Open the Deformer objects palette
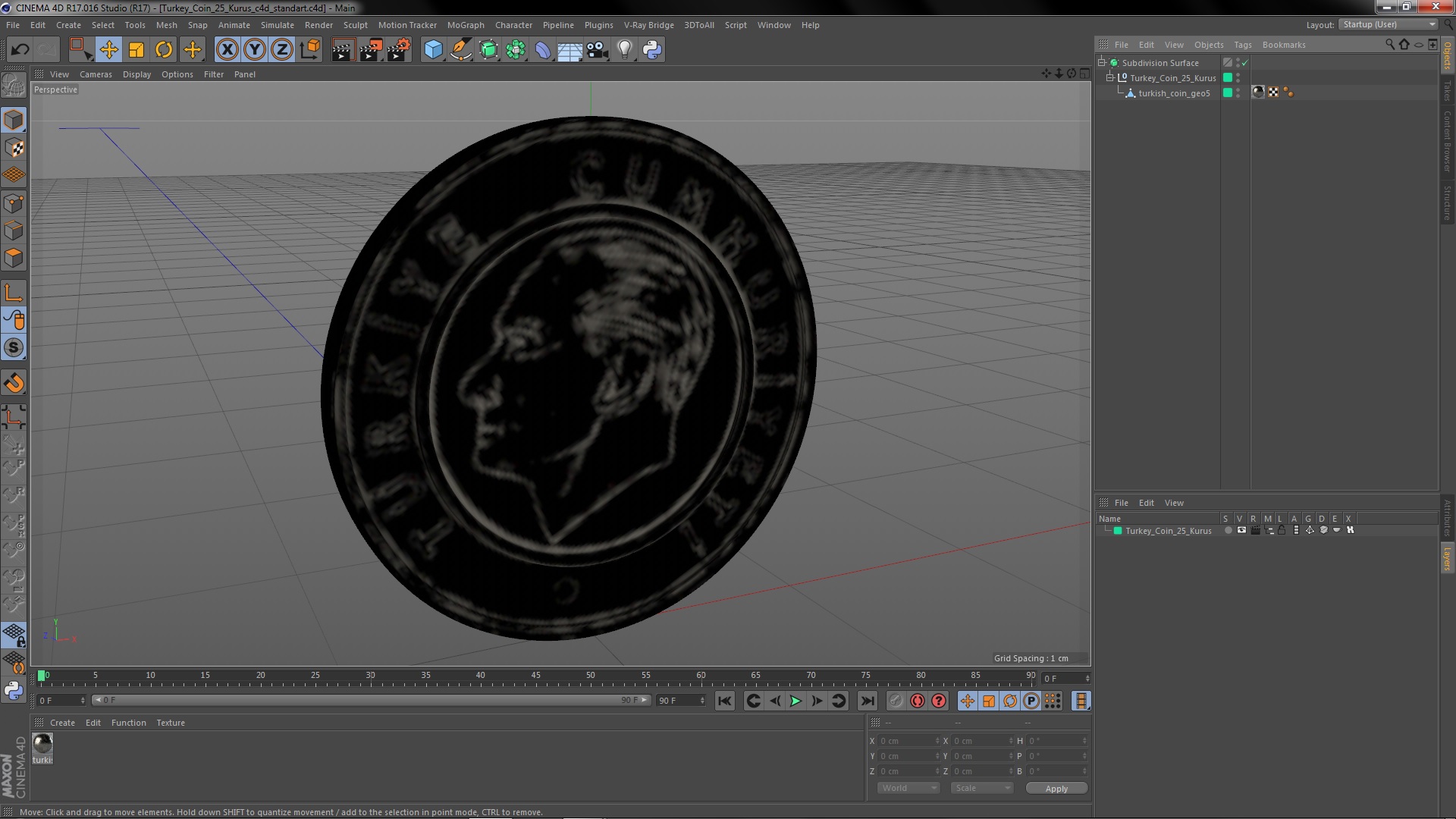 coord(543,50)
